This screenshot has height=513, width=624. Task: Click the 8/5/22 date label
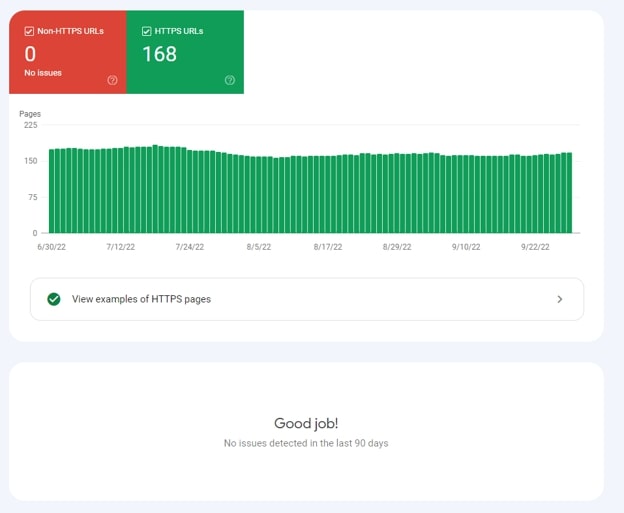(258, 246)
